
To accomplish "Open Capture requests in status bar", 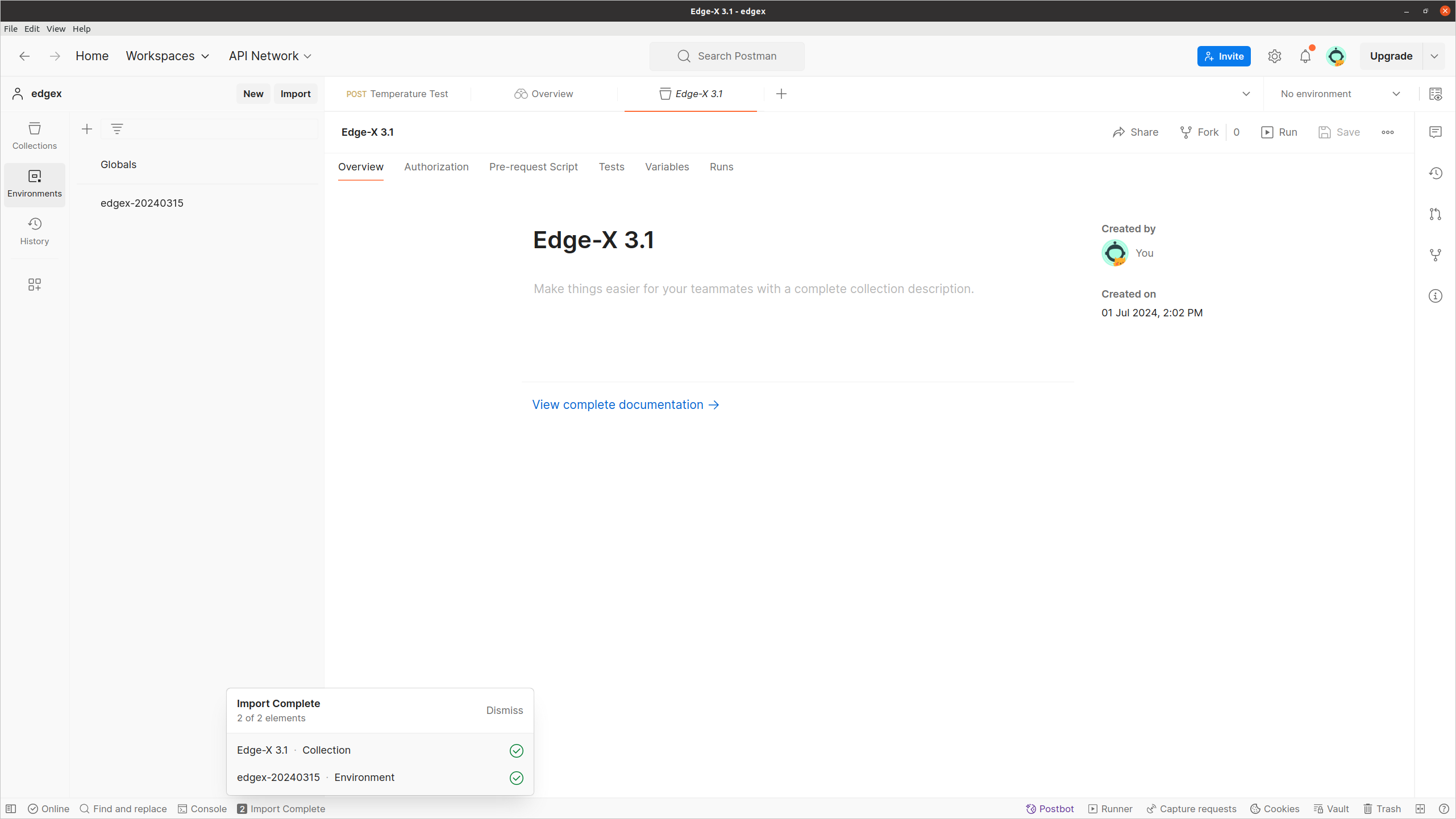I will (x=1191, y=809).
